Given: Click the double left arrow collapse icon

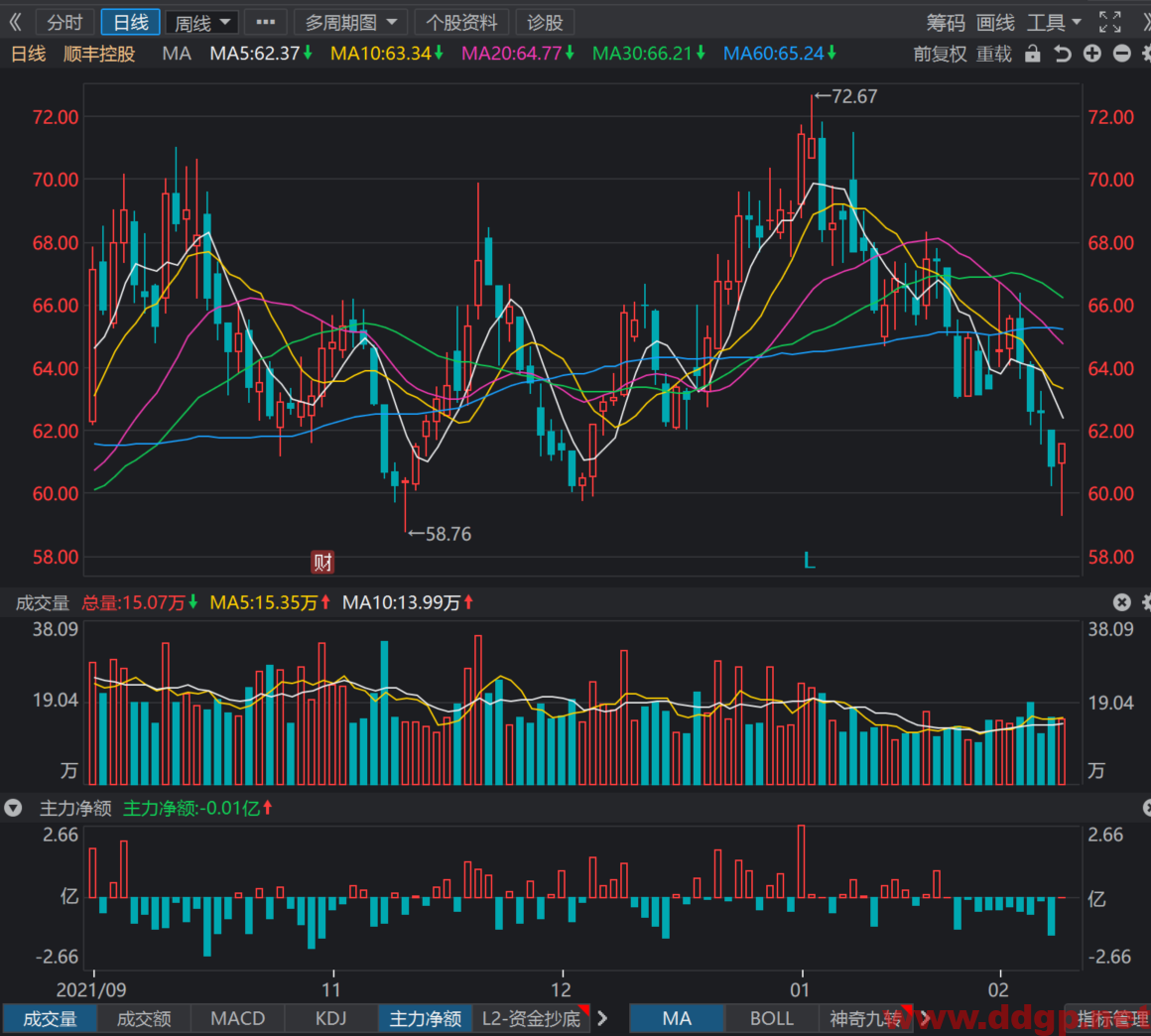Looking at the screenshot, I should pos(16,23).
